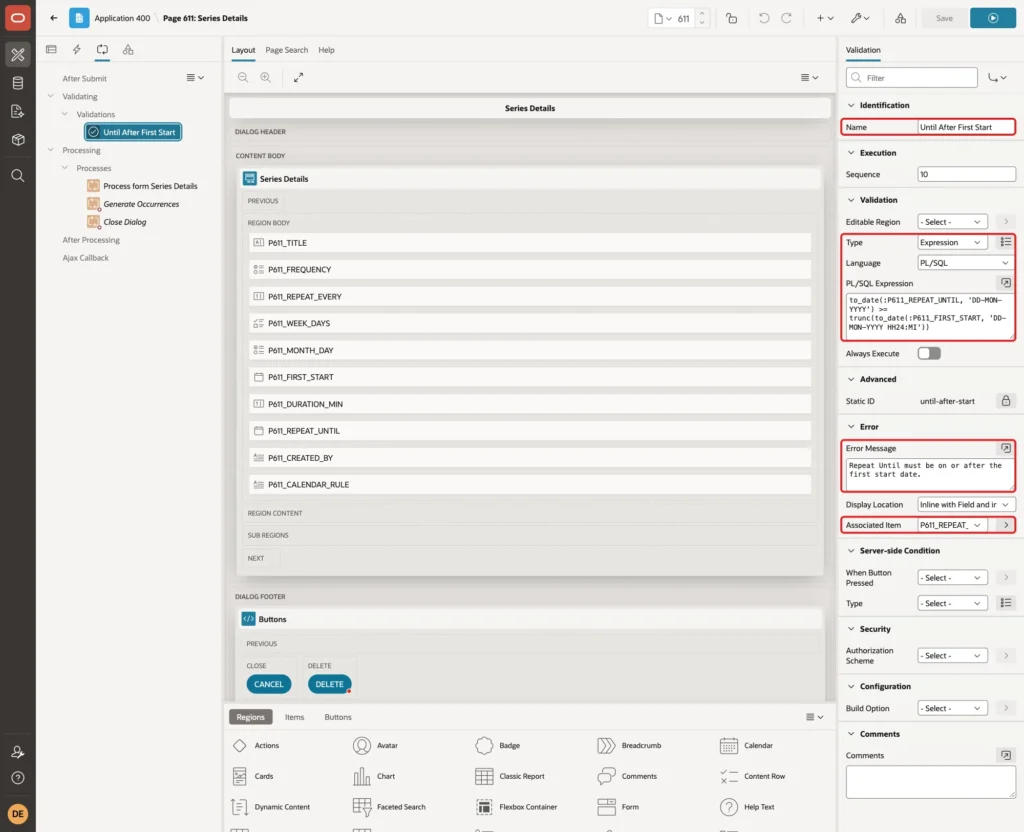Open SQL Workshop database icon in sidebar
Viewport: 1024px width, 832px height.
[18, 83]
